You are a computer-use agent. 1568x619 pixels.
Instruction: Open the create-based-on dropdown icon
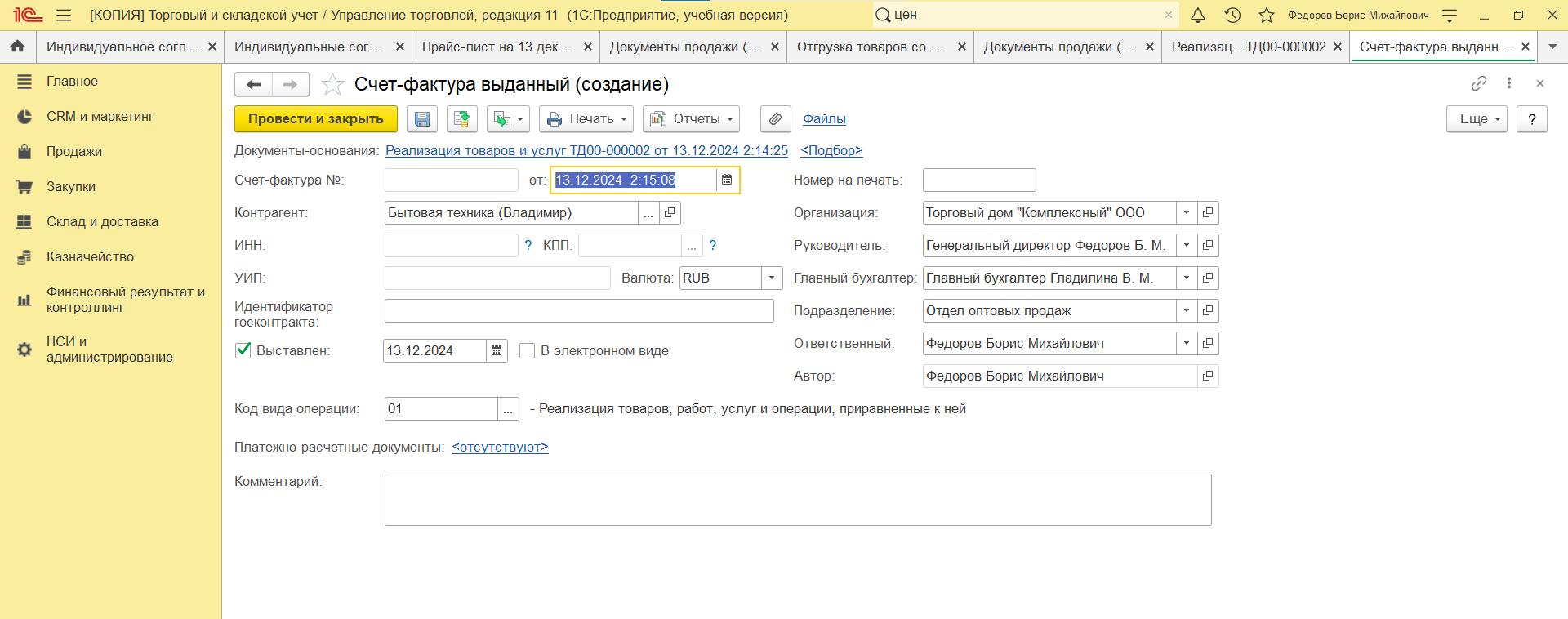(x=509, y=119)
